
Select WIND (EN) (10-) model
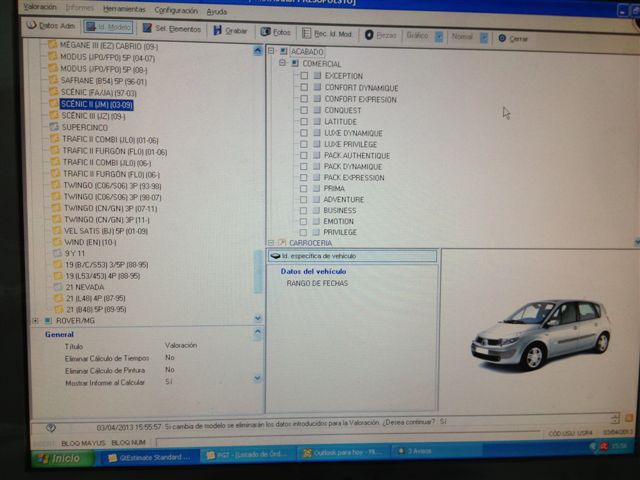[x=91, y=242]
